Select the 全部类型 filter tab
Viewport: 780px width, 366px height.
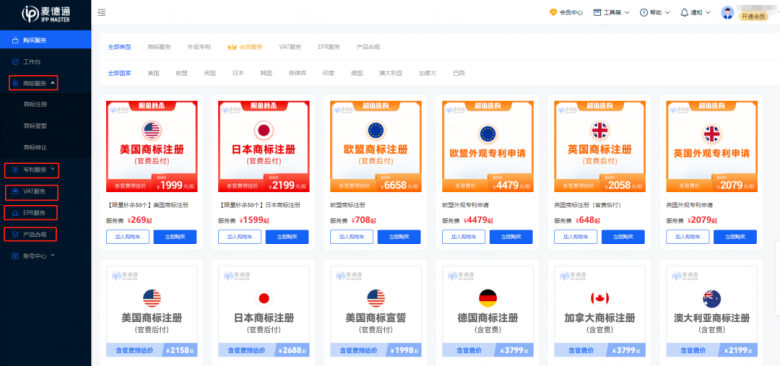tap(119, 47)
